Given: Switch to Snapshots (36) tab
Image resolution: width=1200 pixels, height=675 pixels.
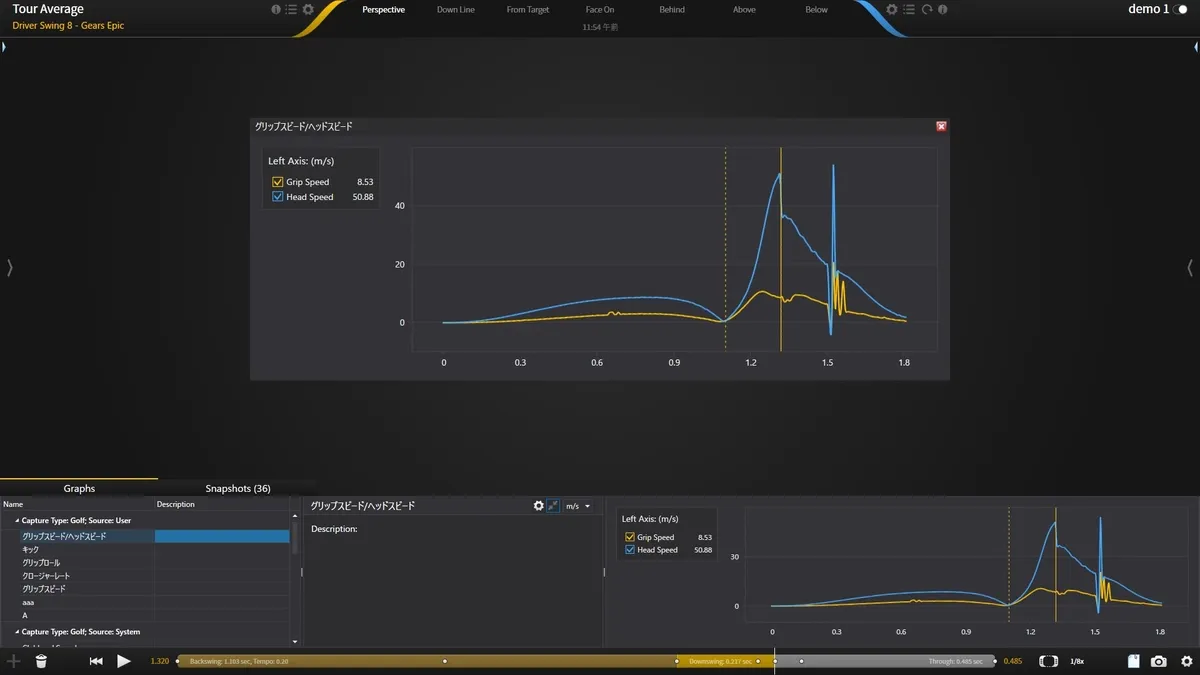Looking at the screenshot, I should pyautogui.click(x=237, y=488).
